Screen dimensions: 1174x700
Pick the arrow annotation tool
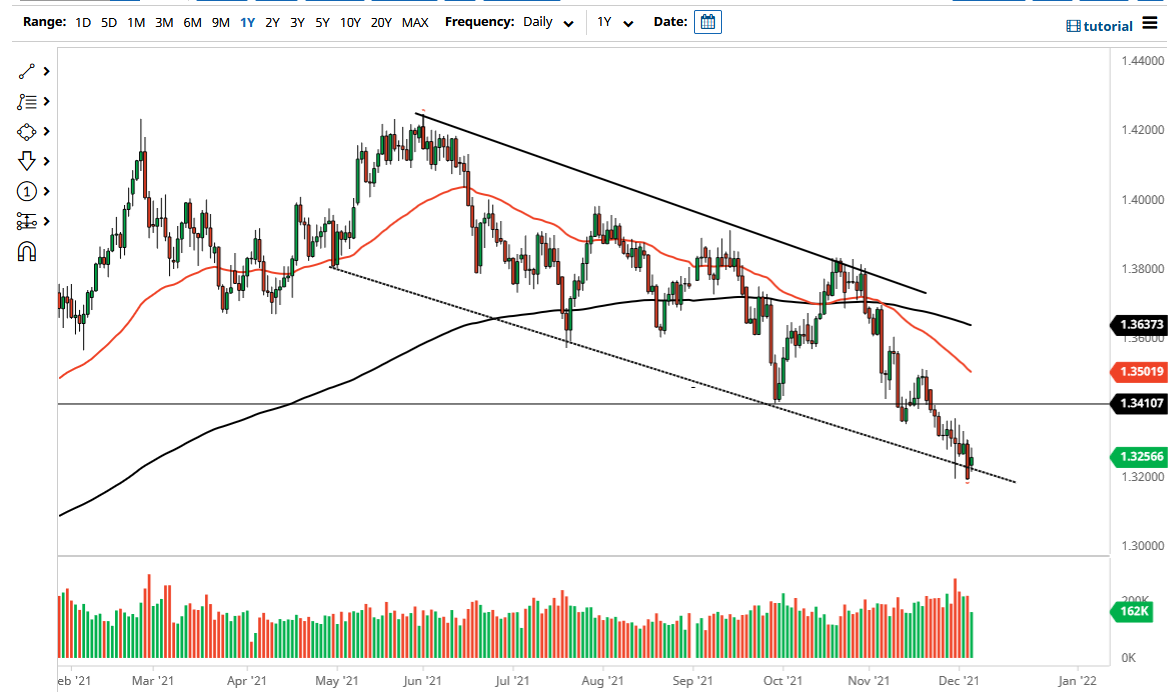coord(27,160)
